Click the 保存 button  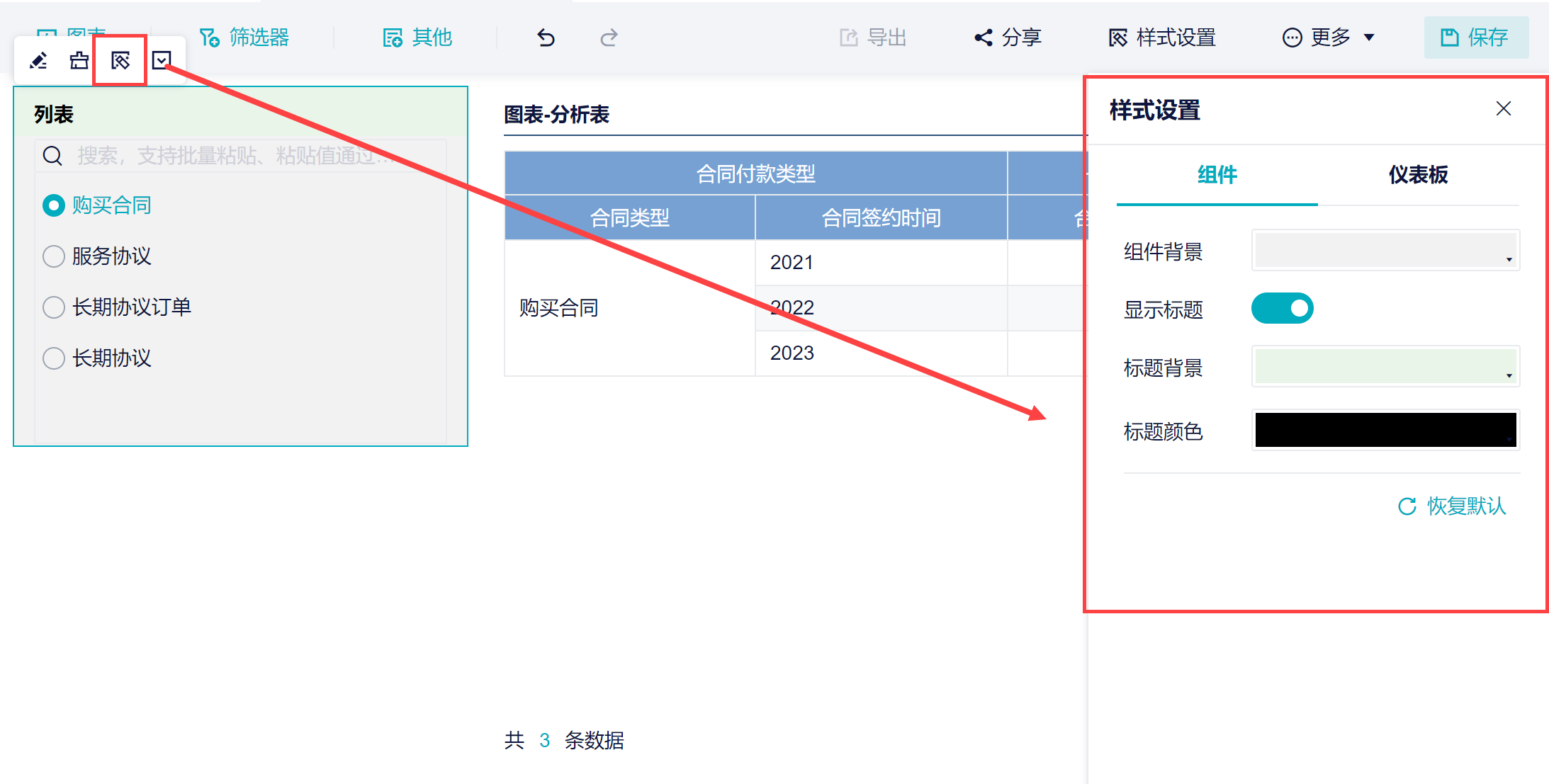pos(1476,38)
